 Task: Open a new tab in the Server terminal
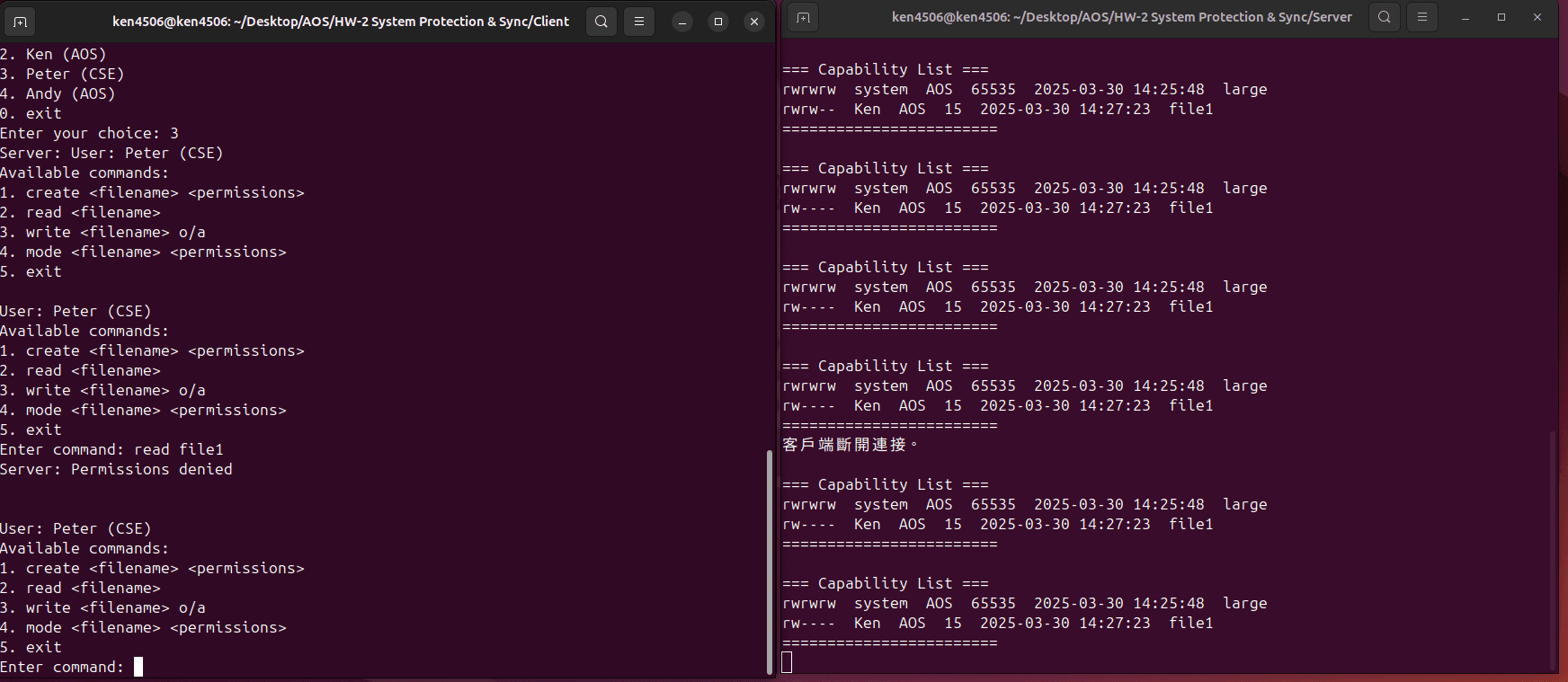(x=803, y=17)
